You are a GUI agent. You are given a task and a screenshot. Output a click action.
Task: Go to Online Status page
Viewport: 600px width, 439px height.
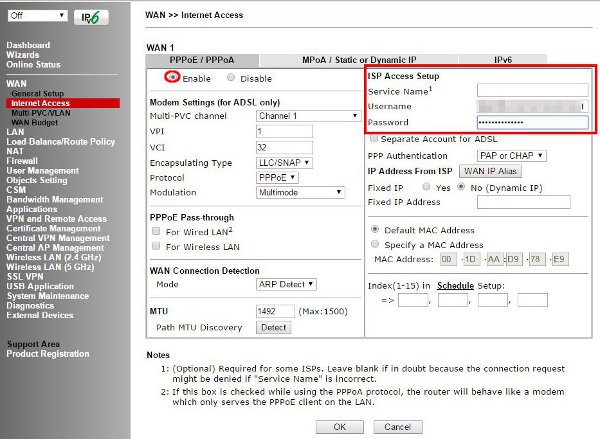(x=33, y=64)
